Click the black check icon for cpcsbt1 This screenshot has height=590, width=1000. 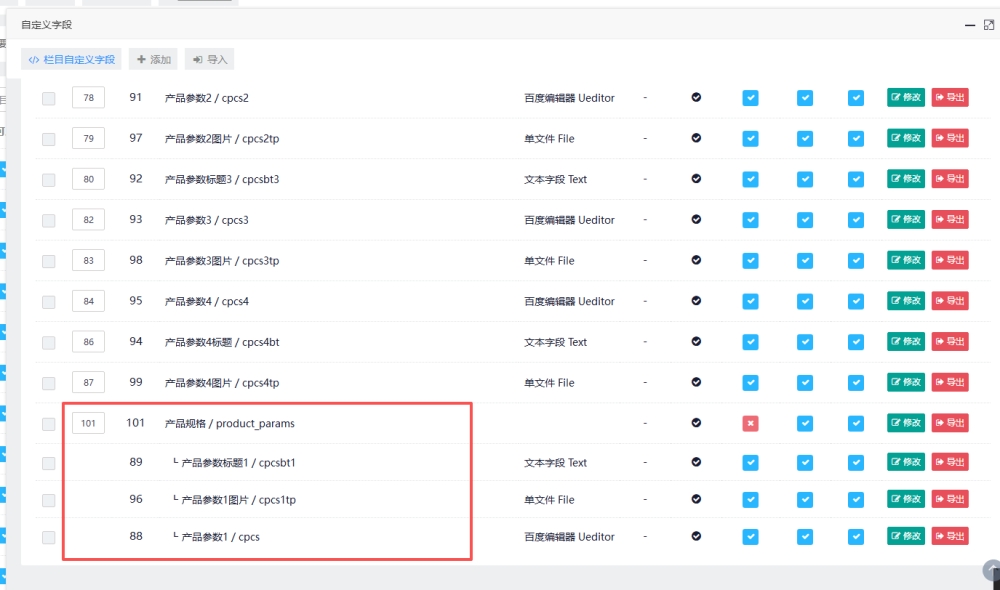click(x=696, y=463)
